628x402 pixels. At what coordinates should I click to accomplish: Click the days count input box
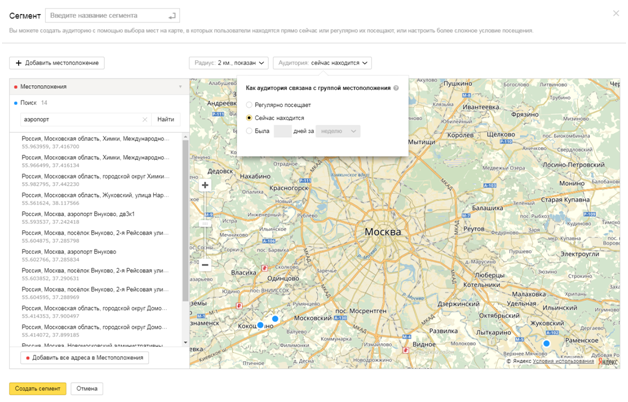coord(282,131)
